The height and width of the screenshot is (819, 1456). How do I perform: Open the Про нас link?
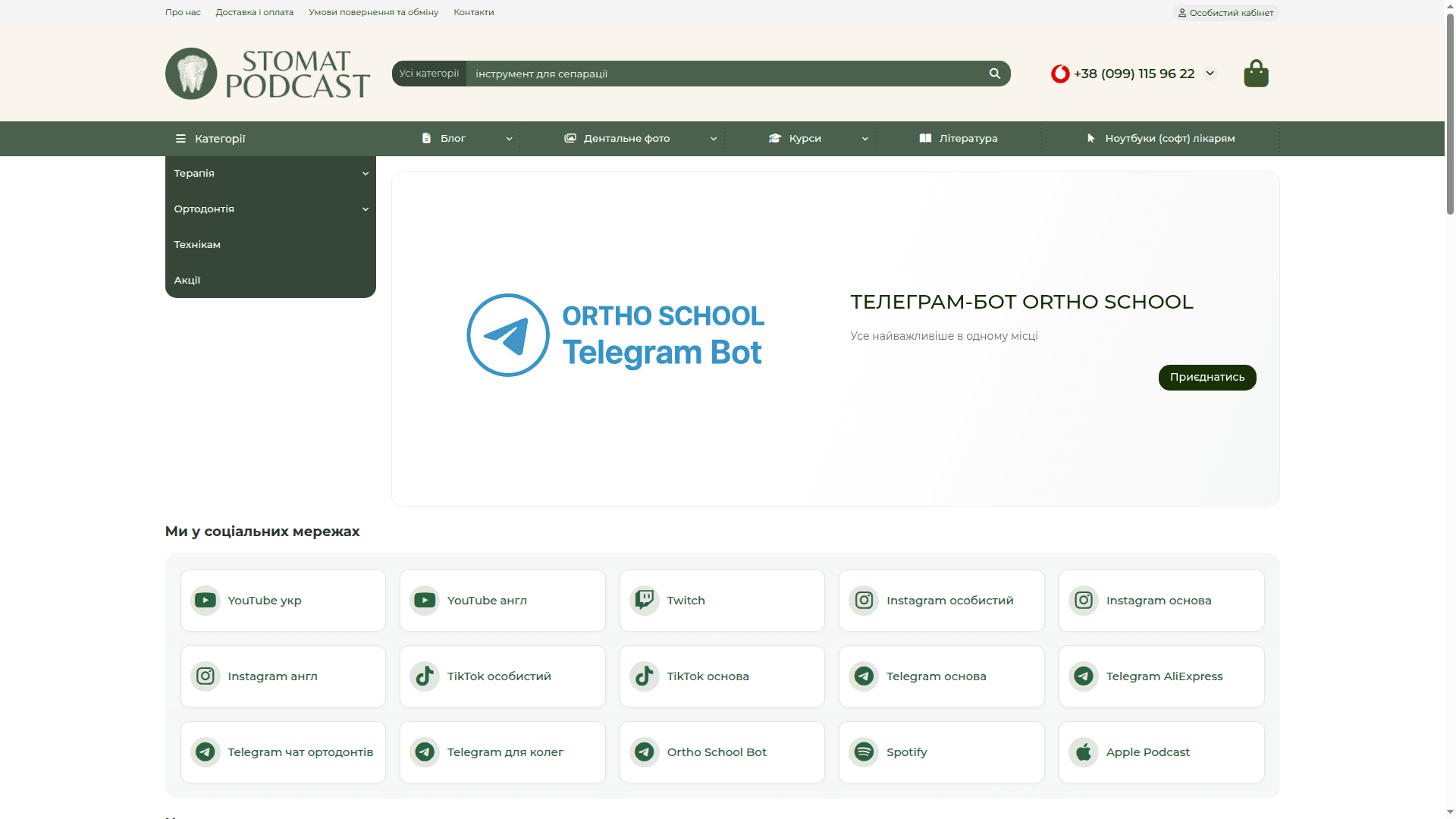[x=183, y=12]
